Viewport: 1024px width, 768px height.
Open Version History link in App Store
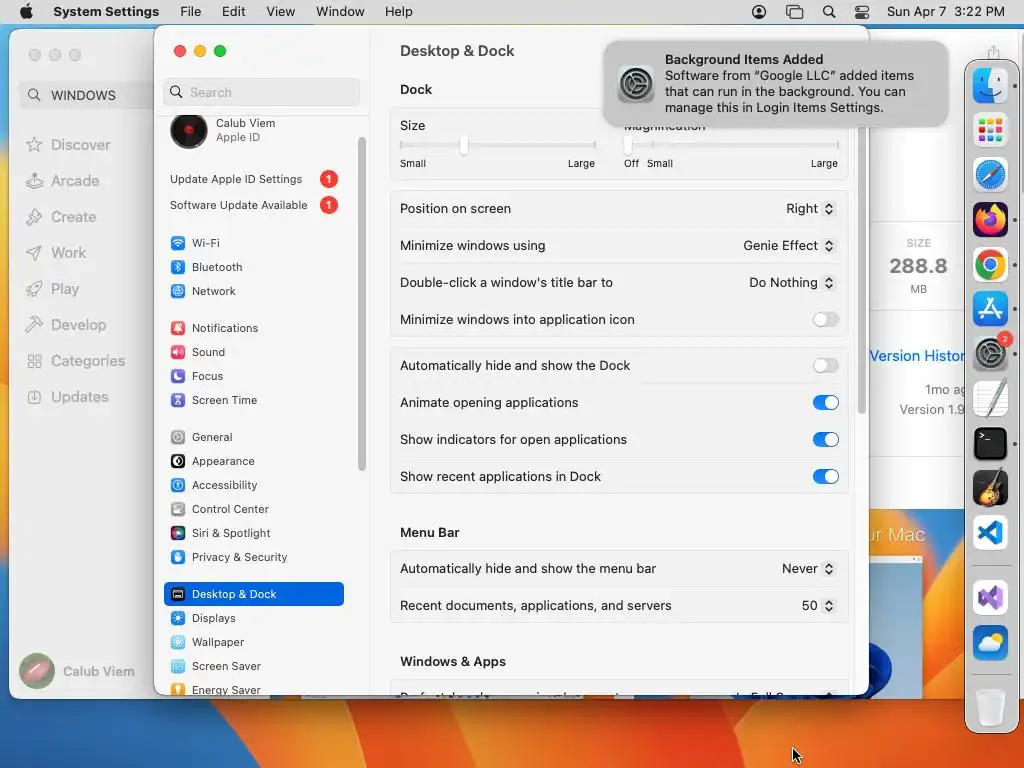917,356
